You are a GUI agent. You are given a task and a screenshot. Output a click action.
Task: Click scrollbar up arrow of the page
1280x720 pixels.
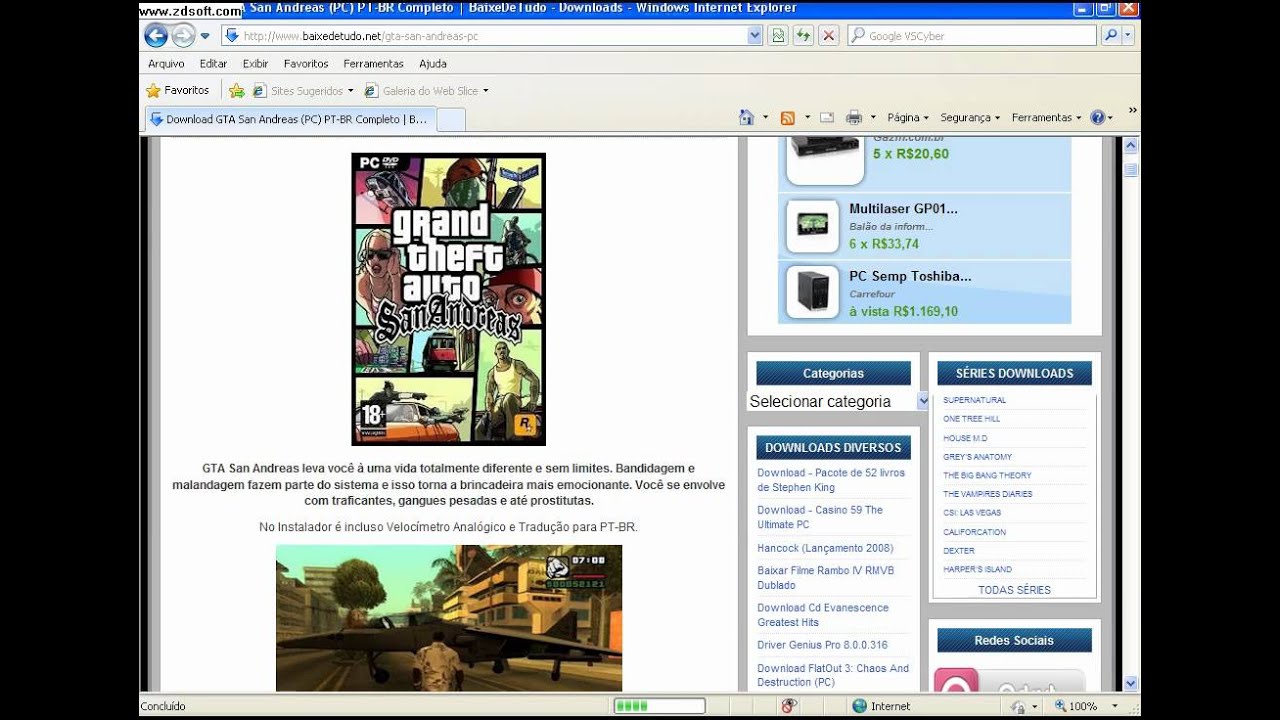(x=1131, y=145)
